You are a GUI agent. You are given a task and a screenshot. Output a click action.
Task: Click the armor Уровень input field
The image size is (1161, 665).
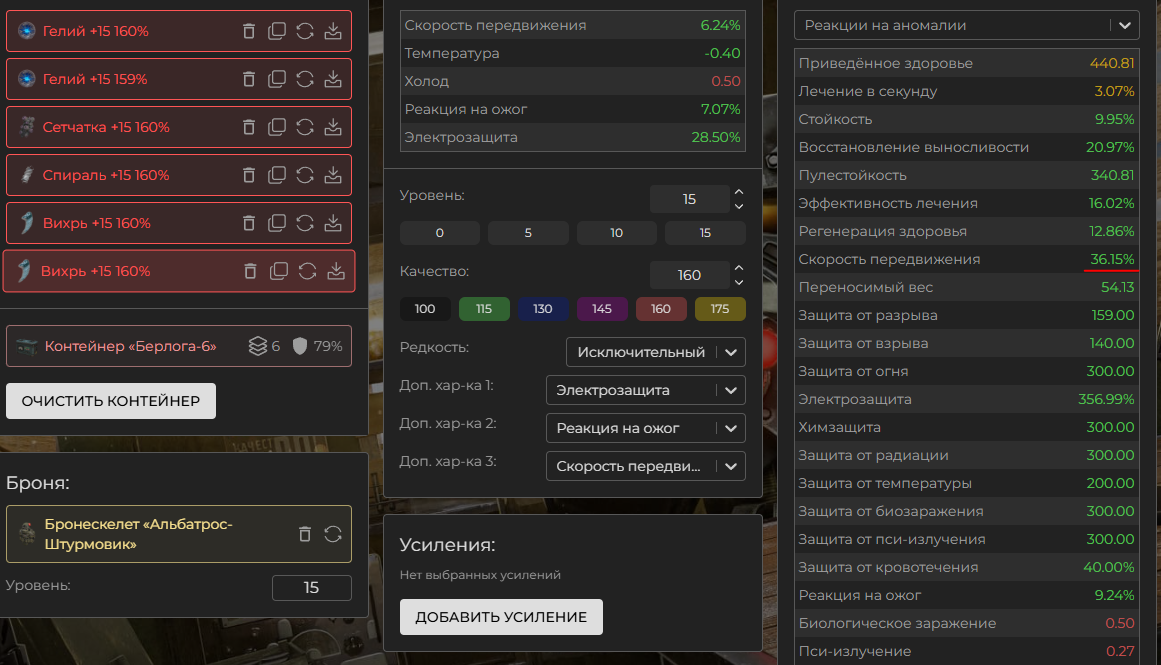click(311, 588)
